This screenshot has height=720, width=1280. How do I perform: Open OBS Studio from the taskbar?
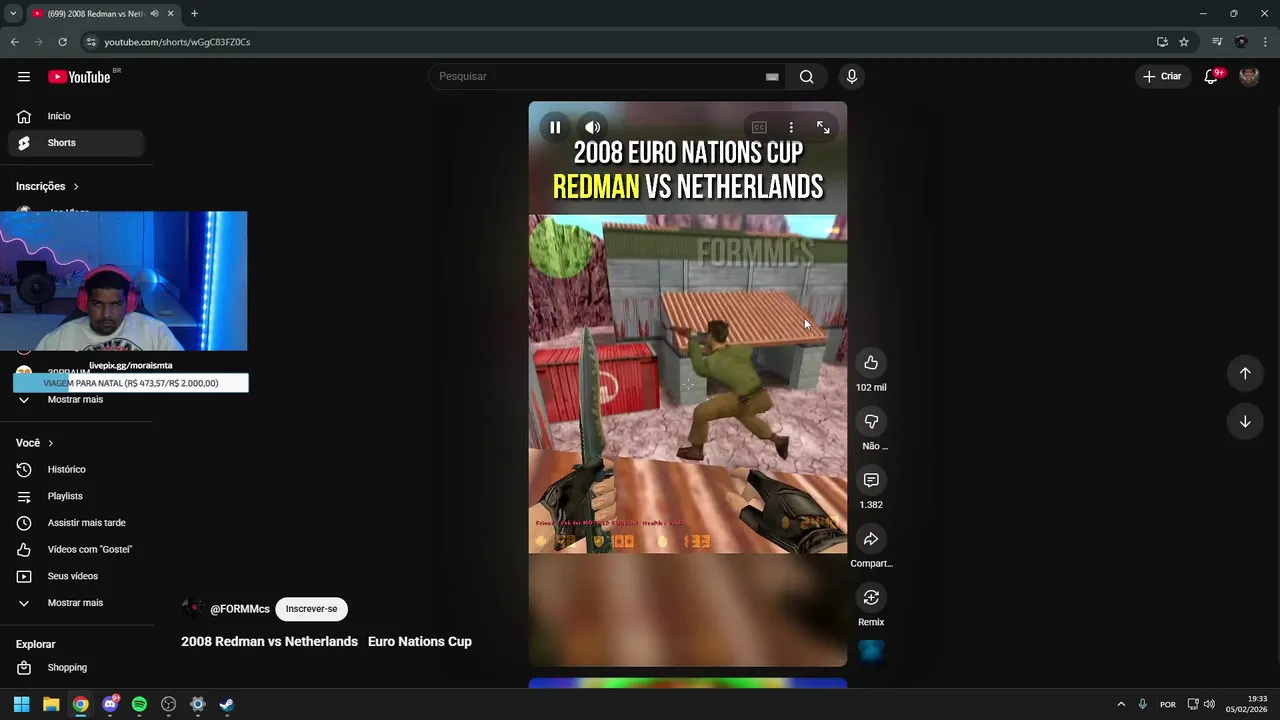tap(169, 704)
